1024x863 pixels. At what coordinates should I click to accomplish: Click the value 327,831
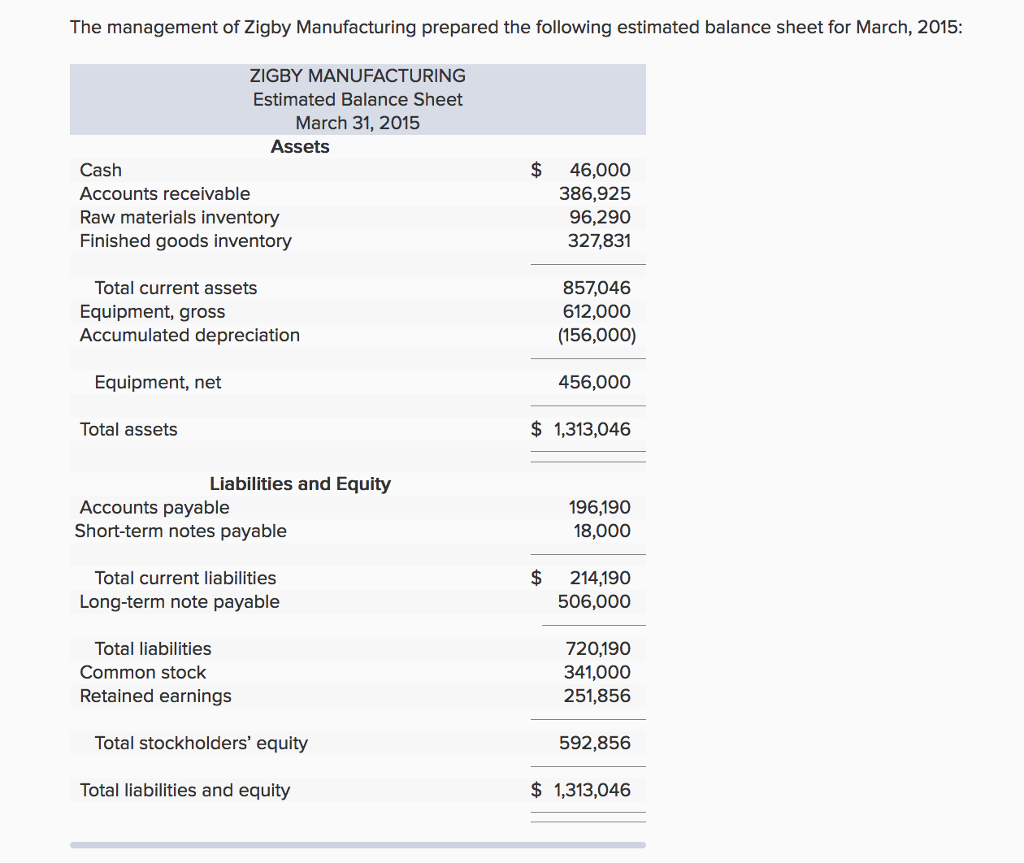tap(600, 240)
